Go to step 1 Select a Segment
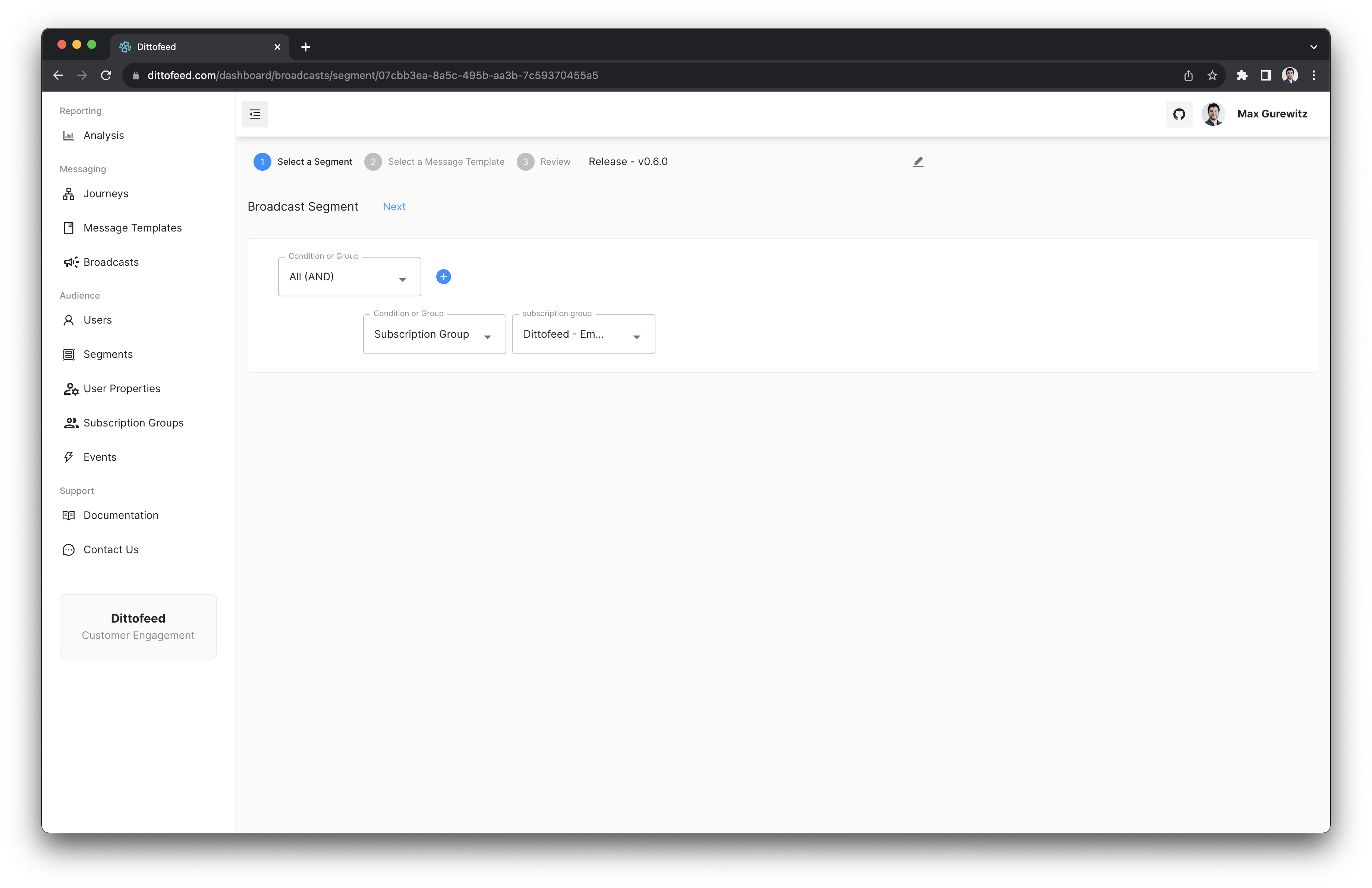 303,162
